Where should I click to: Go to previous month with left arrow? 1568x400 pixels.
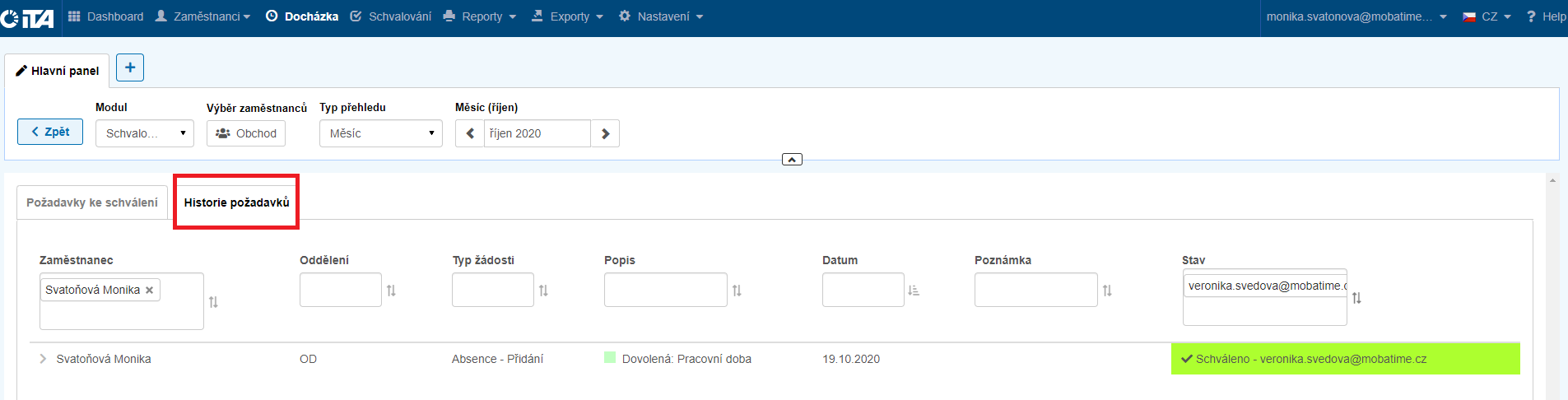(x=470, y=133)
